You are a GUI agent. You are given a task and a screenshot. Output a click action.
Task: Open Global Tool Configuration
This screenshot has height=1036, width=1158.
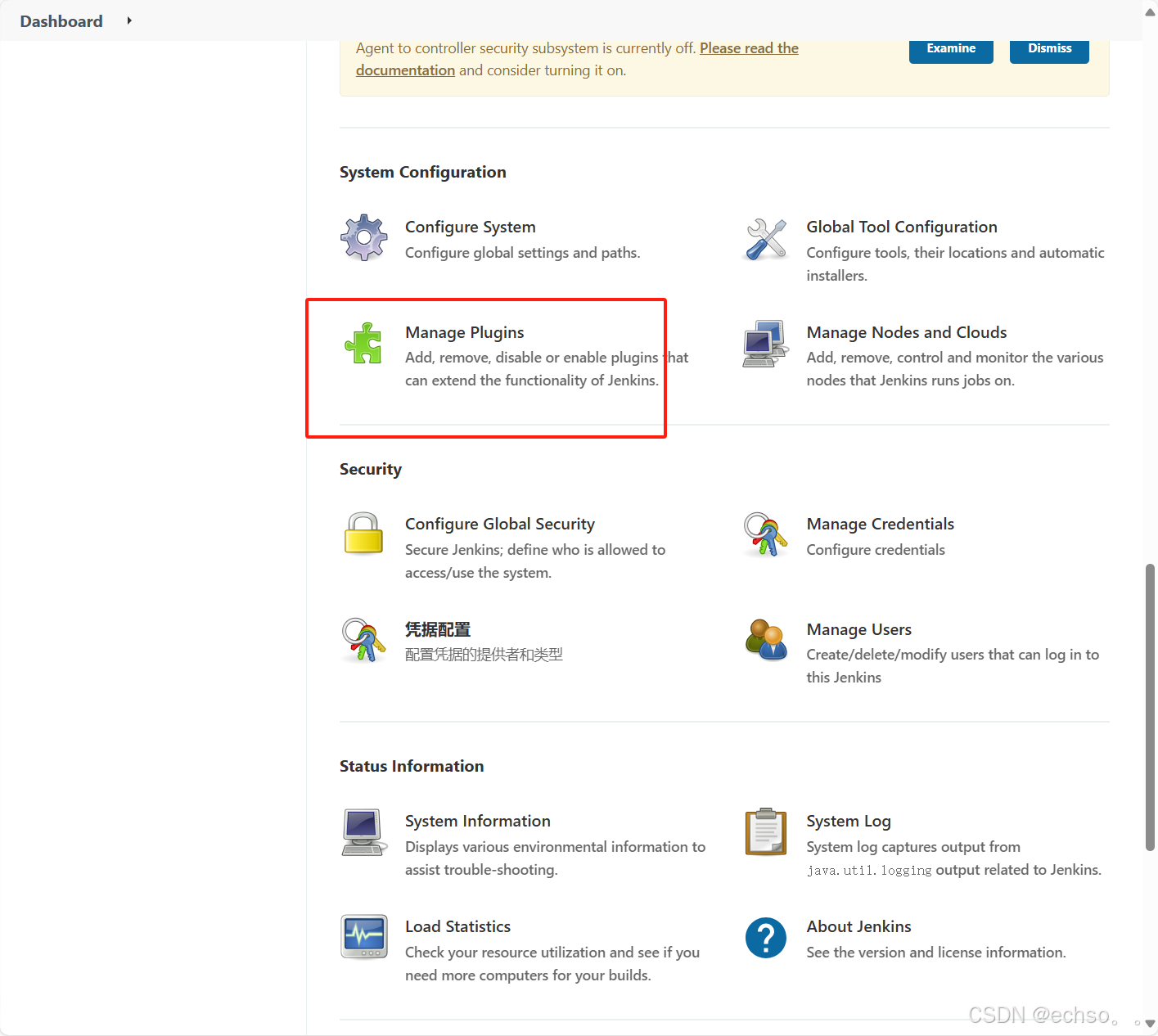902,227
